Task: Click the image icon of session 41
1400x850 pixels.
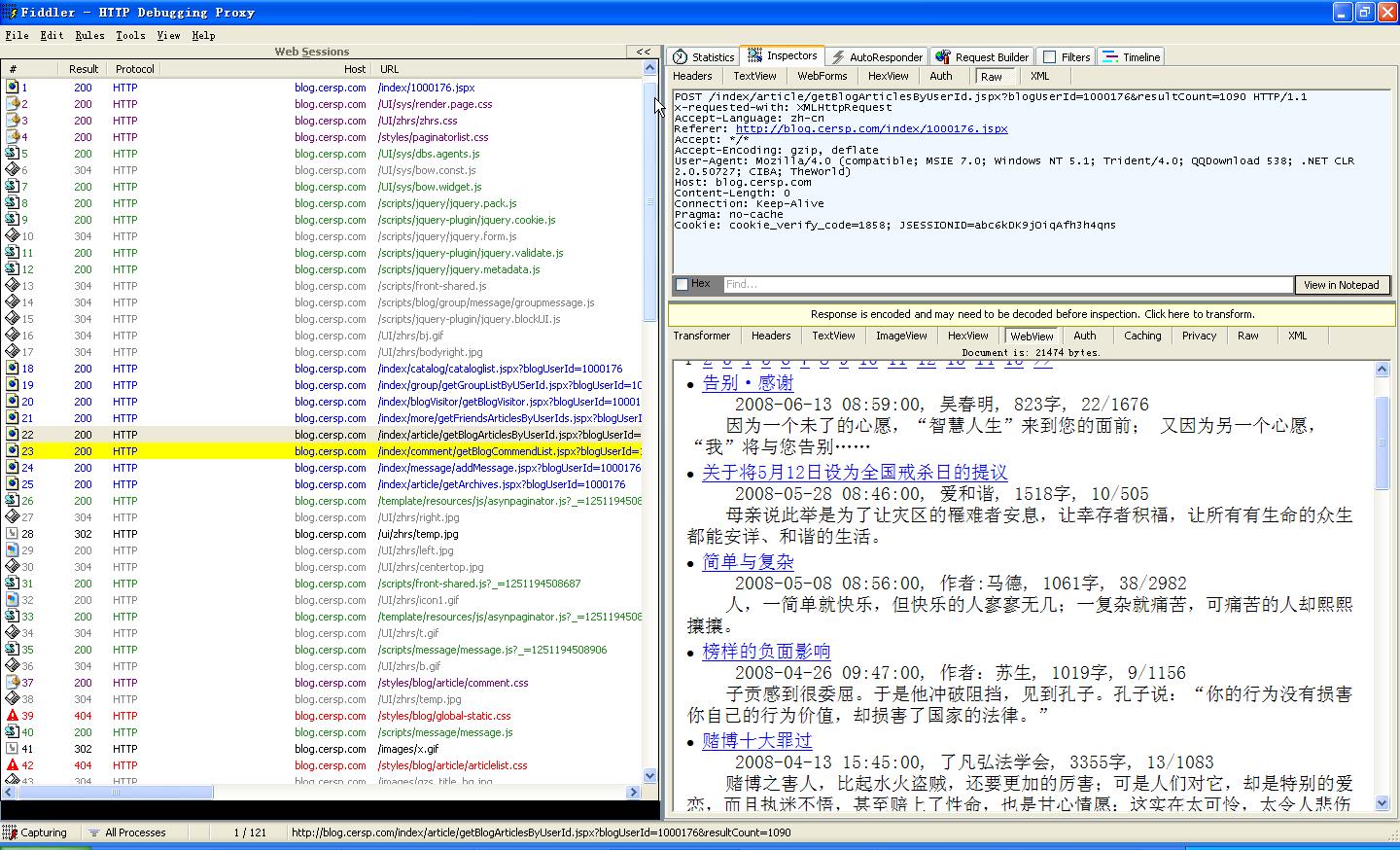Action: pyautogui.click(x=13, y=749)
